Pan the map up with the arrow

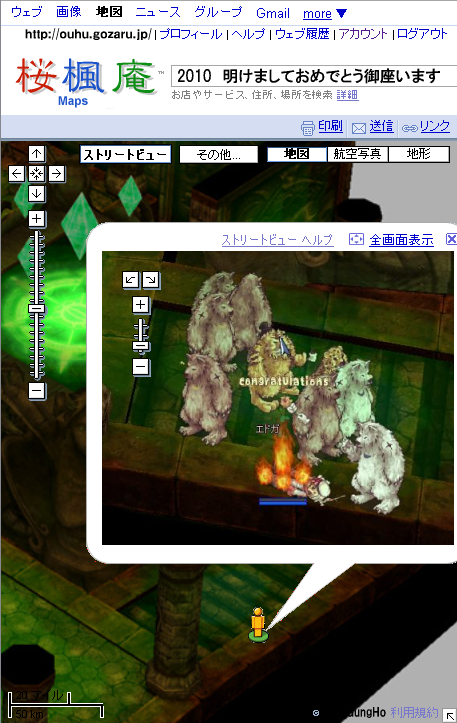(36, 154)
